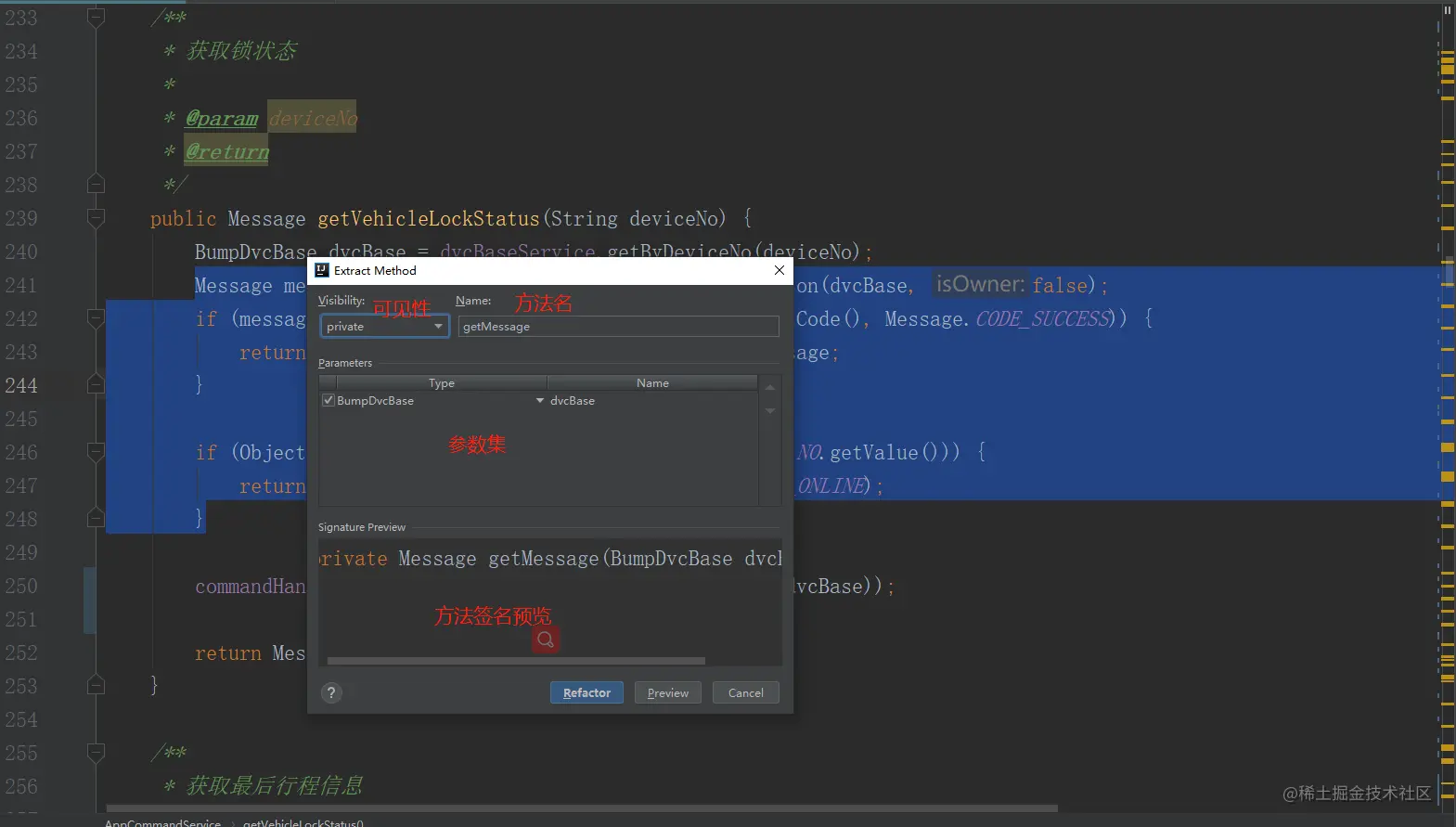
Task: Open the Visibility dropdown set to private
Action: [x=385, y=326]
